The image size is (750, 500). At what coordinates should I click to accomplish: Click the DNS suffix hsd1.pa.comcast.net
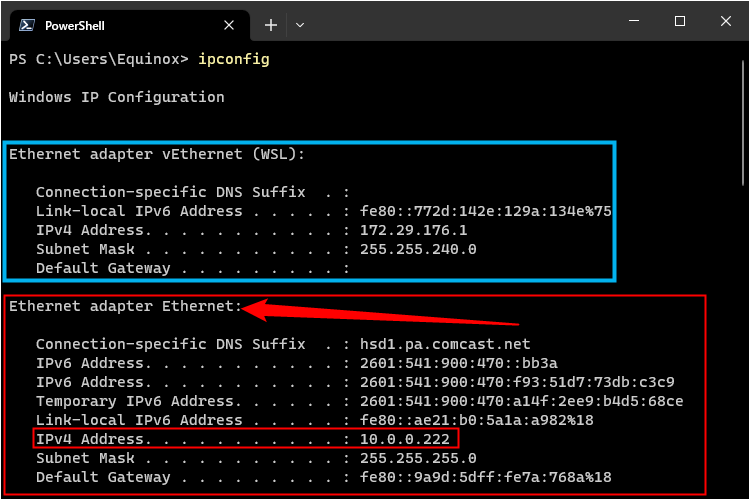coord(444,344)
